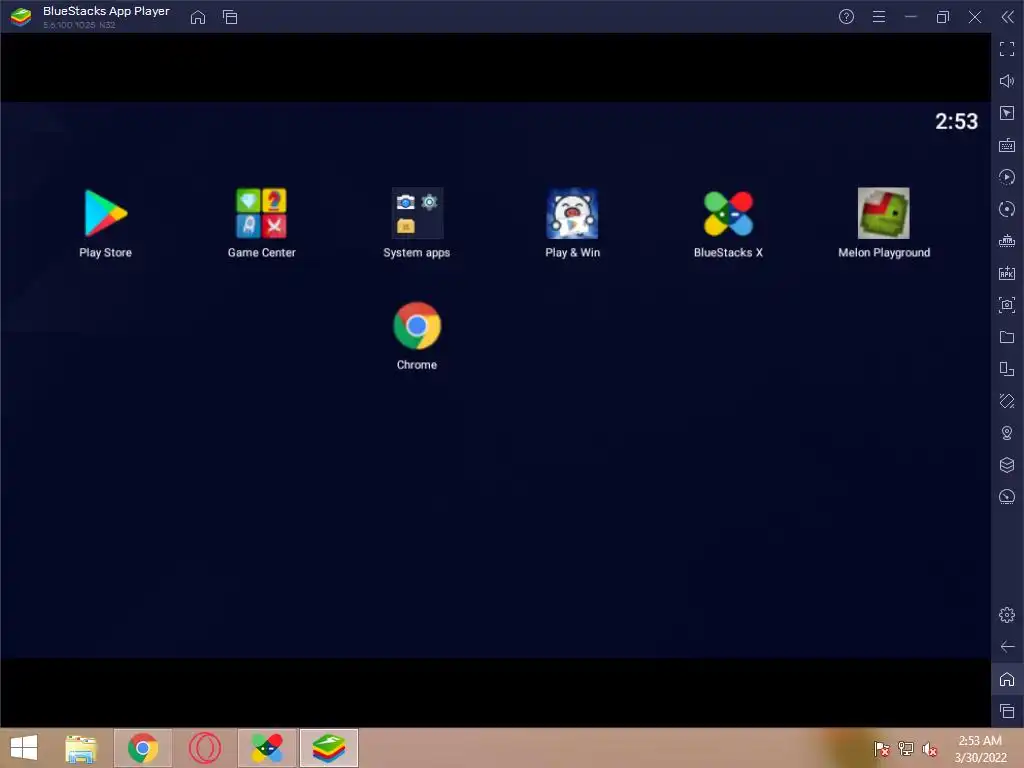
Task: Click the Install APK icon
Action: (1007, 273)
